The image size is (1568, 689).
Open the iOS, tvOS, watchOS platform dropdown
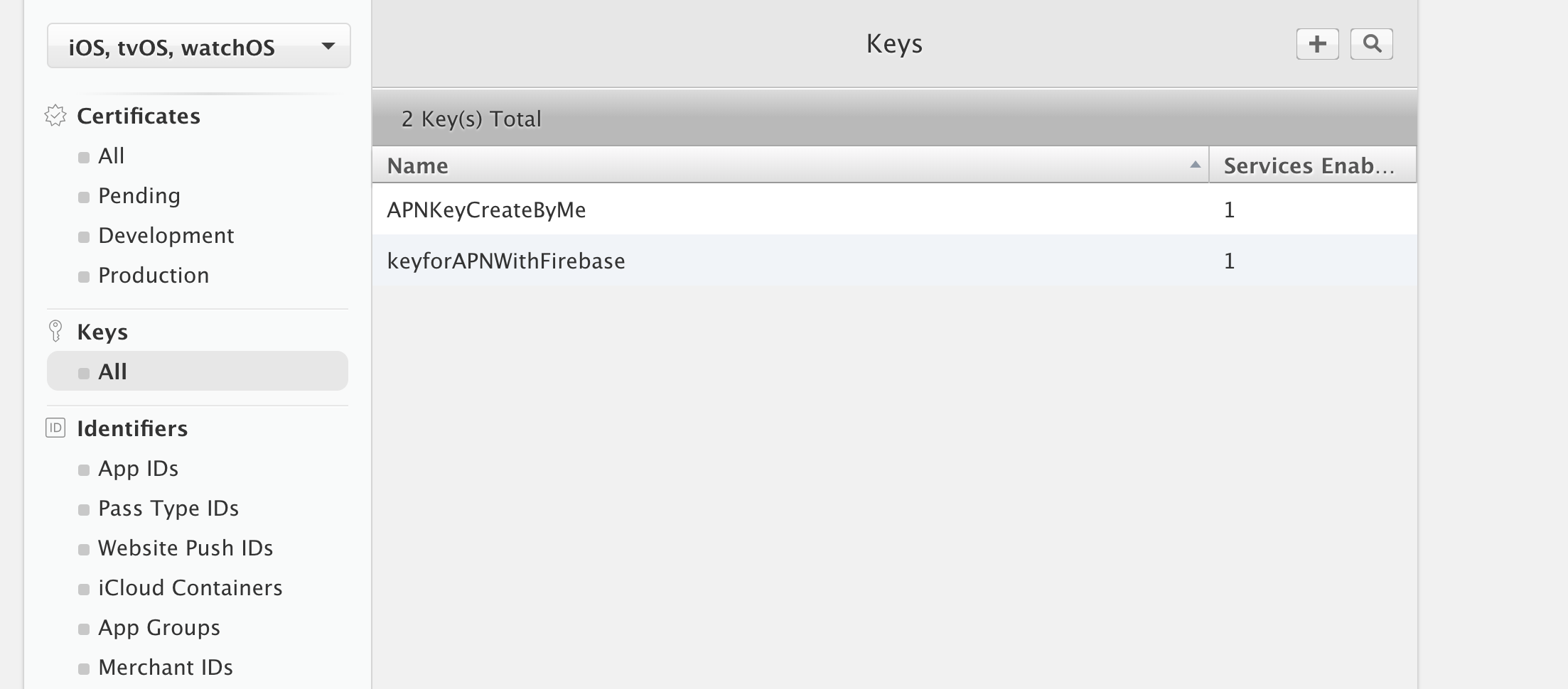[x=199, y=46]
